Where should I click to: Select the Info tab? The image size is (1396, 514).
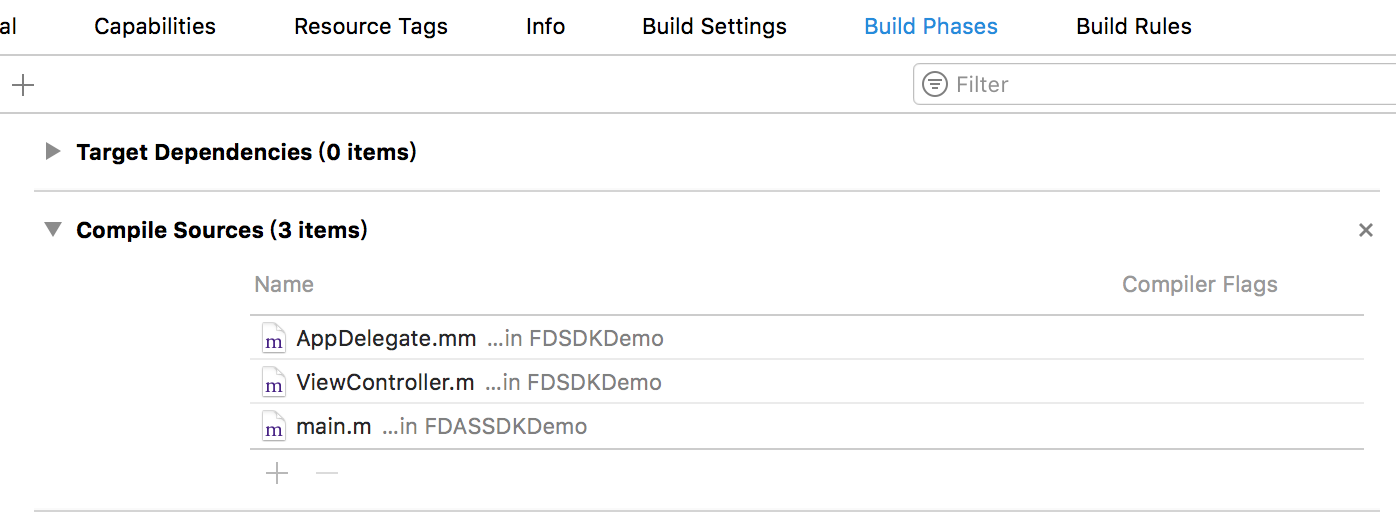click(x=545, y=27)
